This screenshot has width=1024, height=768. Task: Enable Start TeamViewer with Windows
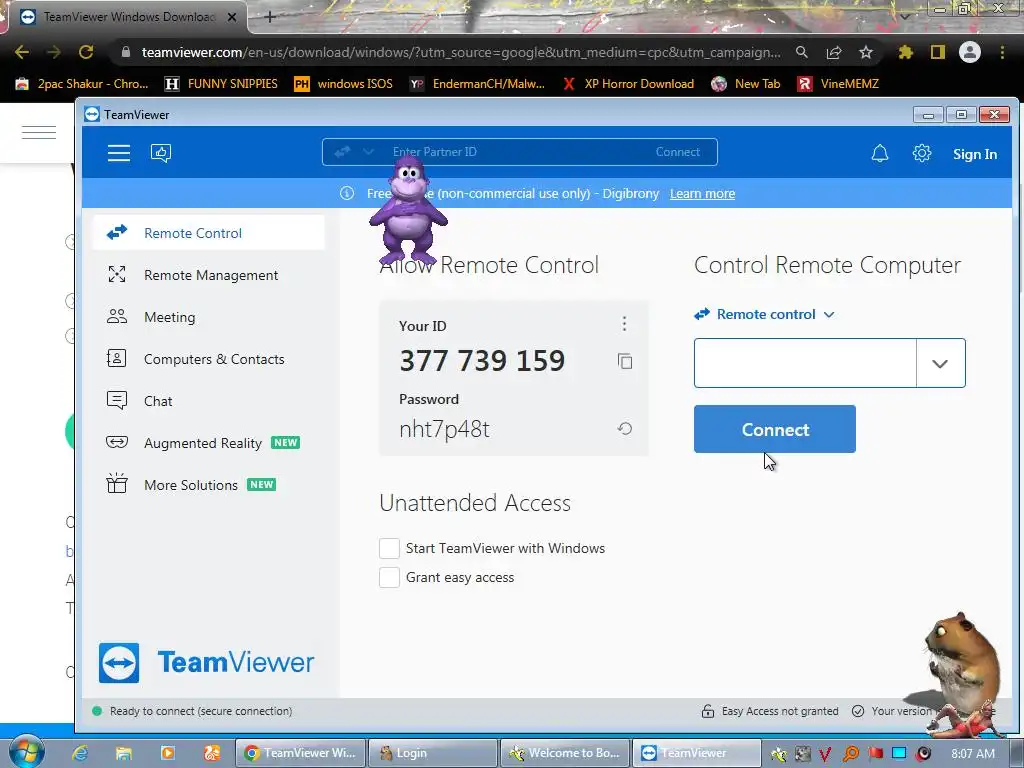click(x=389, y=549)
